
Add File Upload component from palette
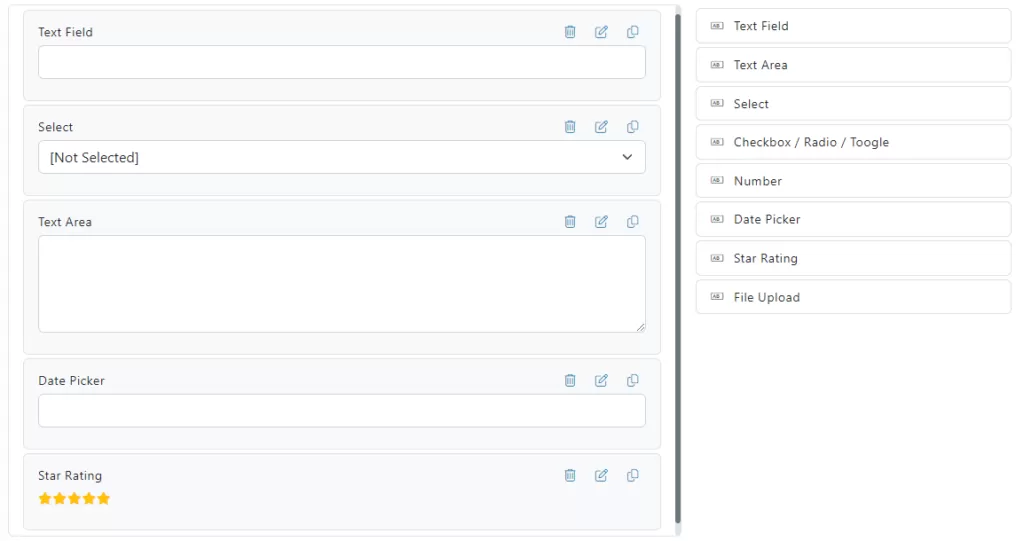[854, 297]
